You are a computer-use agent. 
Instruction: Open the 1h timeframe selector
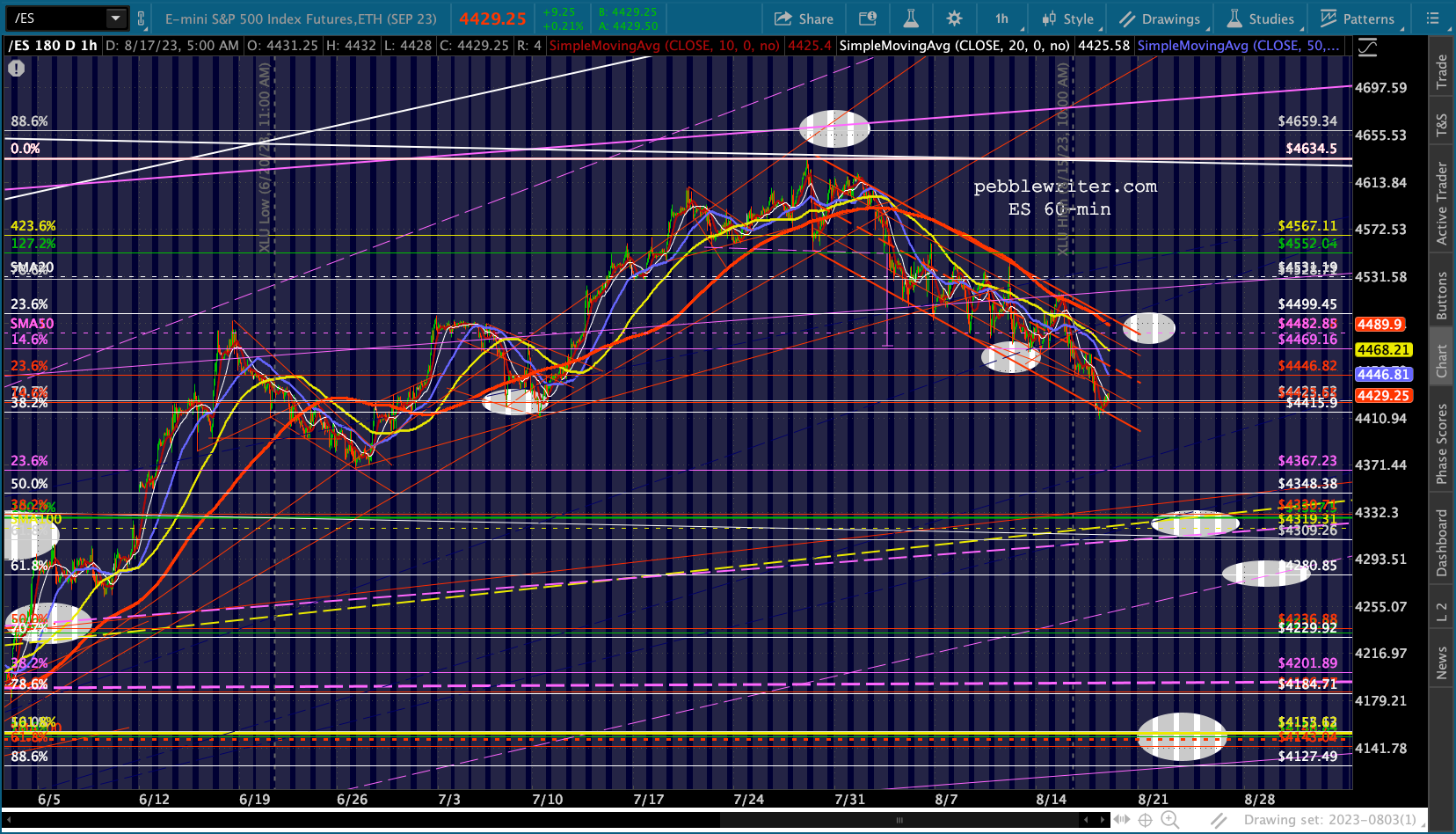1001,18
